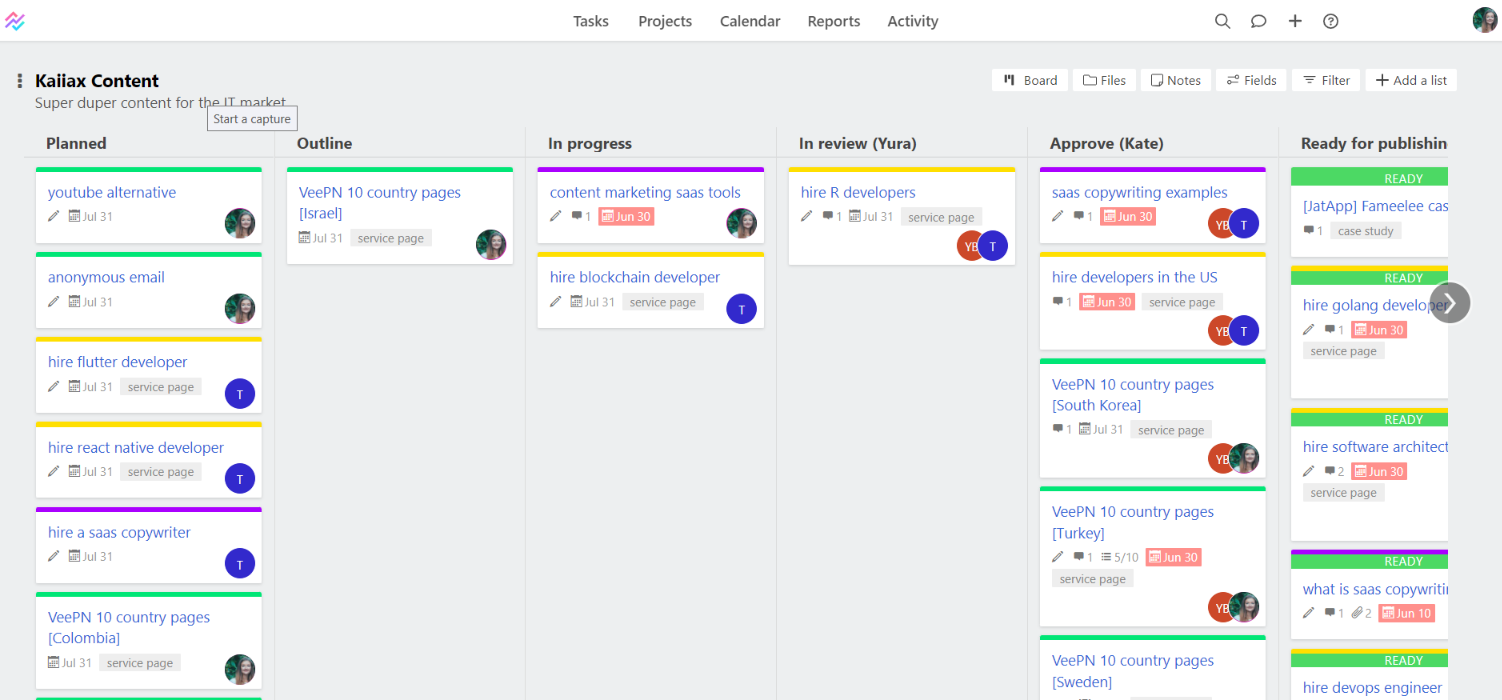This screenshot has height=700, width=1502.
Task: Open the Notes view
Action: pyautogui.click(x=1176, y=80)
